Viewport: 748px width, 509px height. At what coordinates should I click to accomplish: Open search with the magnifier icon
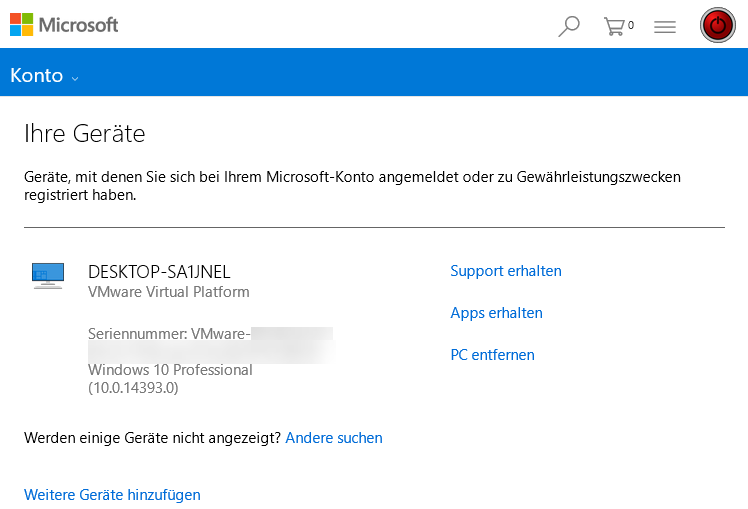[x=569, y=26]
